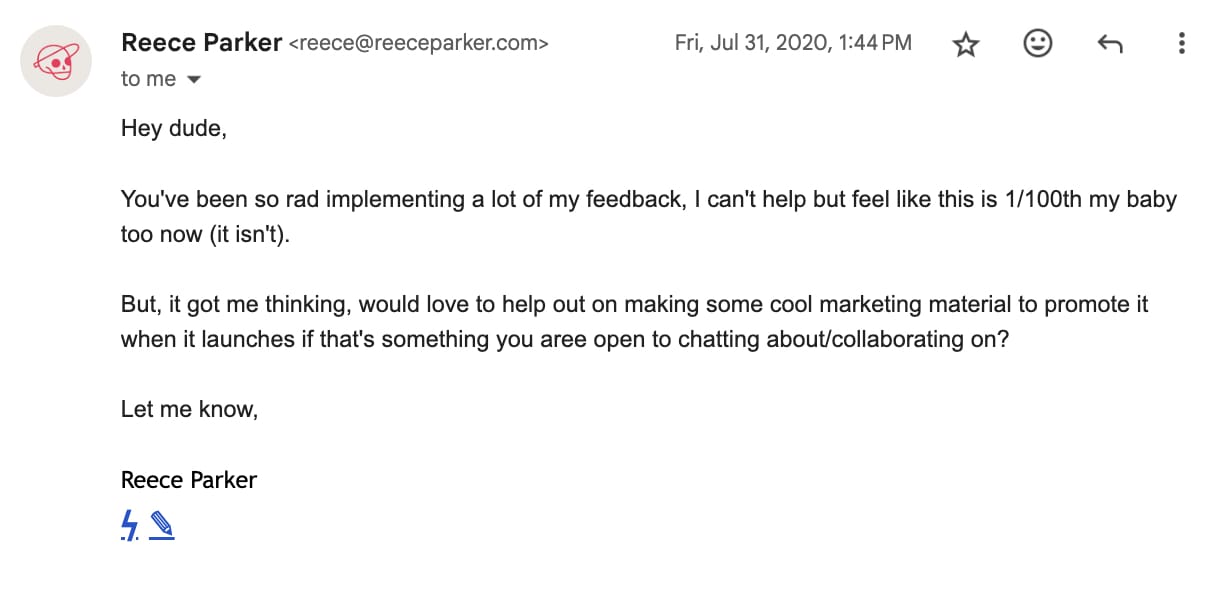The height and width of the screenshot is (596, 1226).
Task: Click the misspelled word "aree" in body
Action: point(564,340)
